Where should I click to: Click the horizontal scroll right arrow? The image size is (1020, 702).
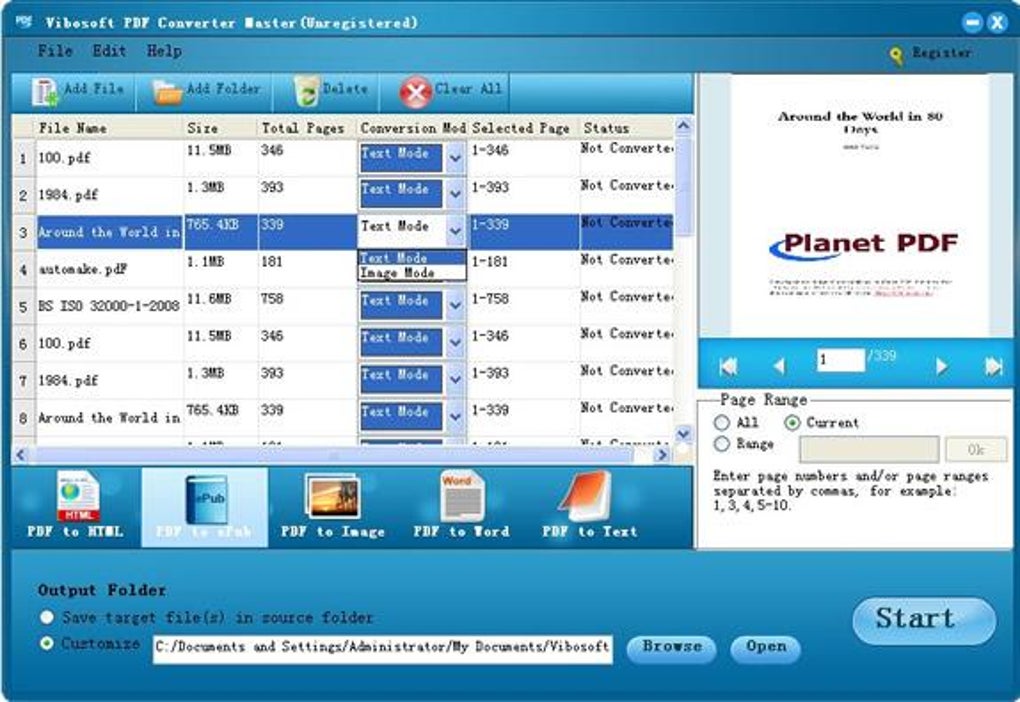(663, 455)
